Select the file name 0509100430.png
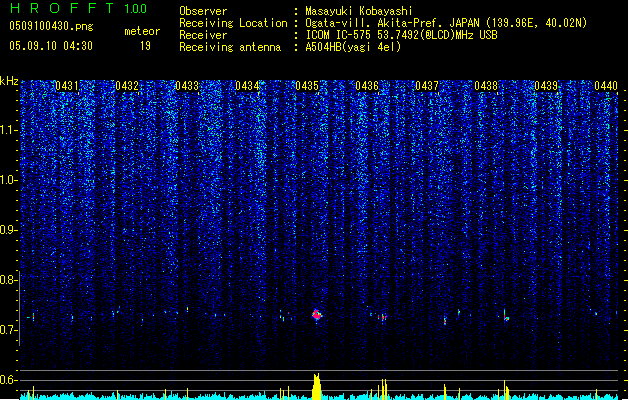The height and width of the screenshot is (400, 629). pos(51,26)
